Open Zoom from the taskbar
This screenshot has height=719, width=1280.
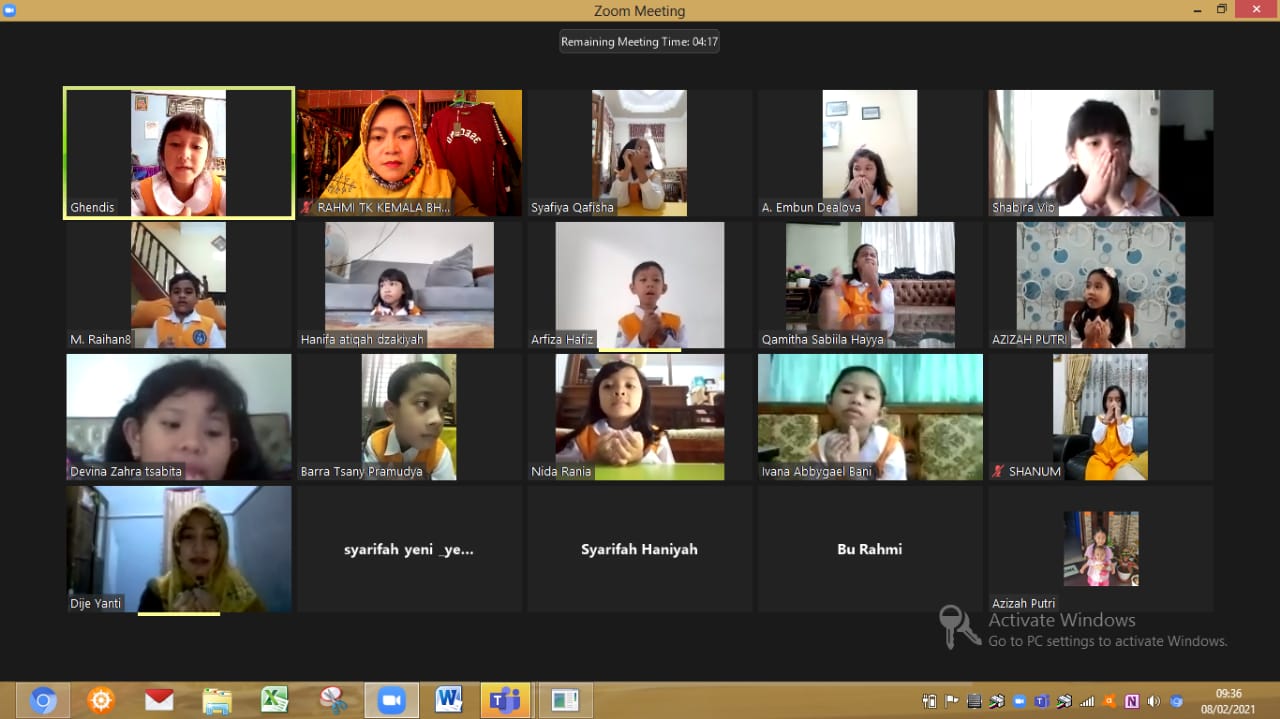[391, 700]
